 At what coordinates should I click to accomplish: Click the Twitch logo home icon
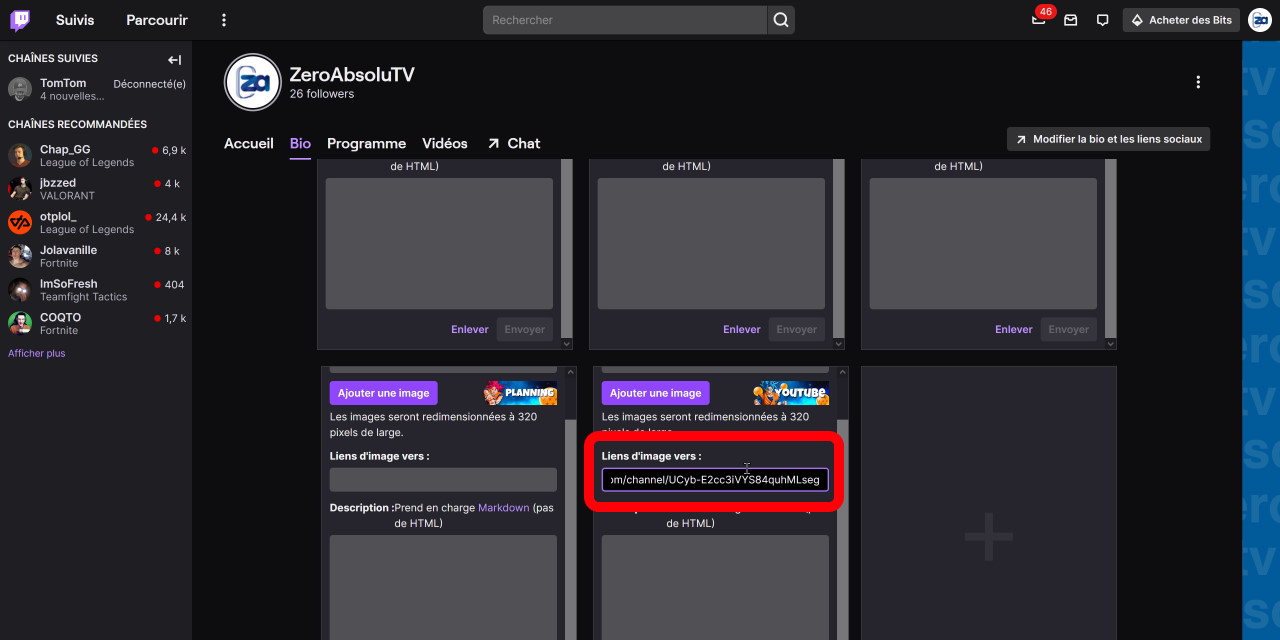click(x=20, y=20)
